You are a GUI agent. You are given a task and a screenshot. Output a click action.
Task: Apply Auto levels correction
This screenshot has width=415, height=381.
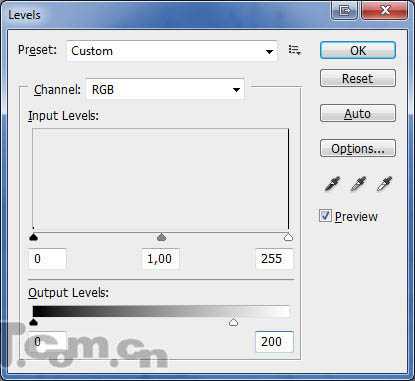[358, 113]
